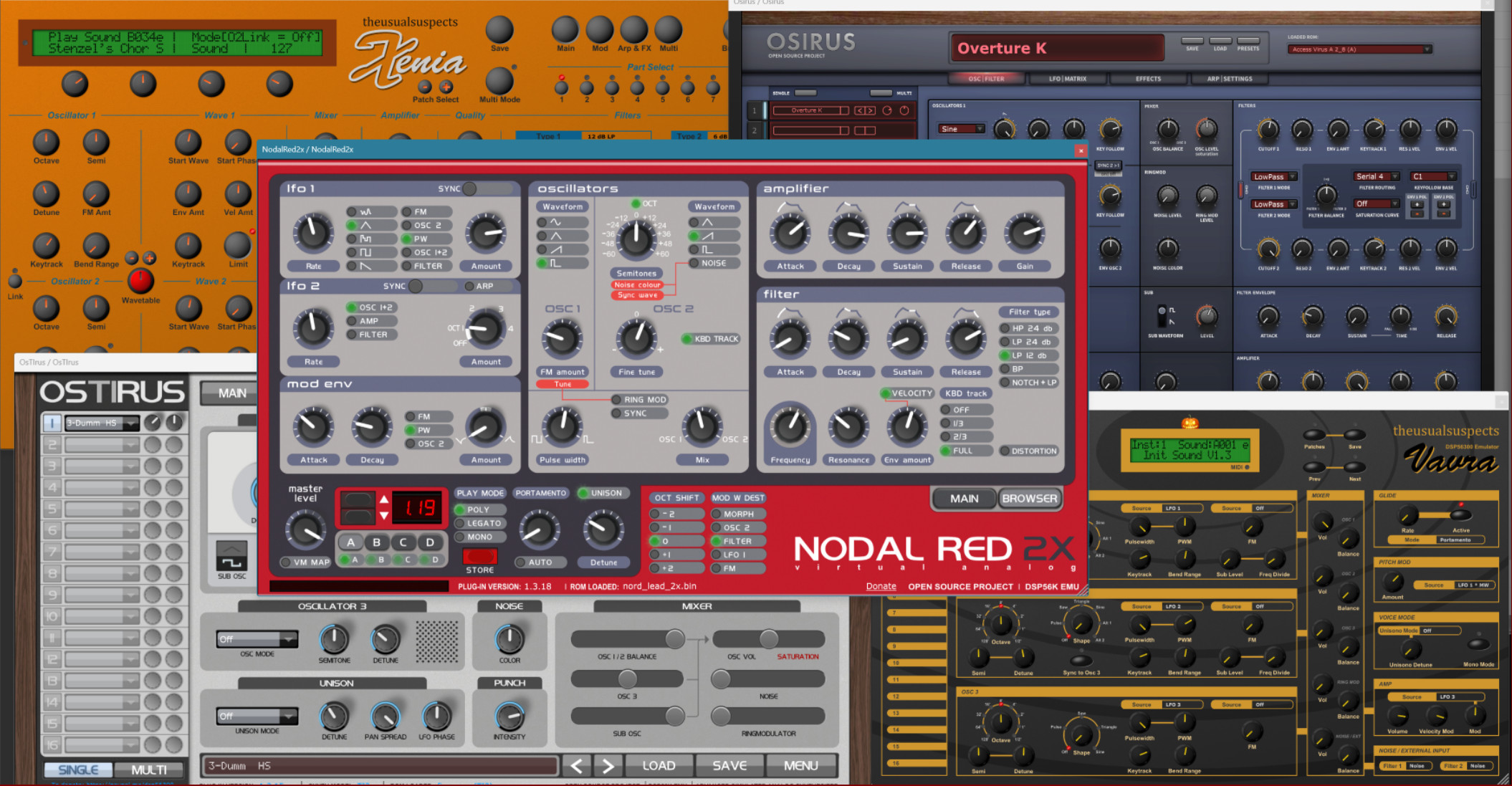Screen dimensions: 1512x786
Task: Toggle VM MAP in NodalRed2x
Action: click(305, 562)
